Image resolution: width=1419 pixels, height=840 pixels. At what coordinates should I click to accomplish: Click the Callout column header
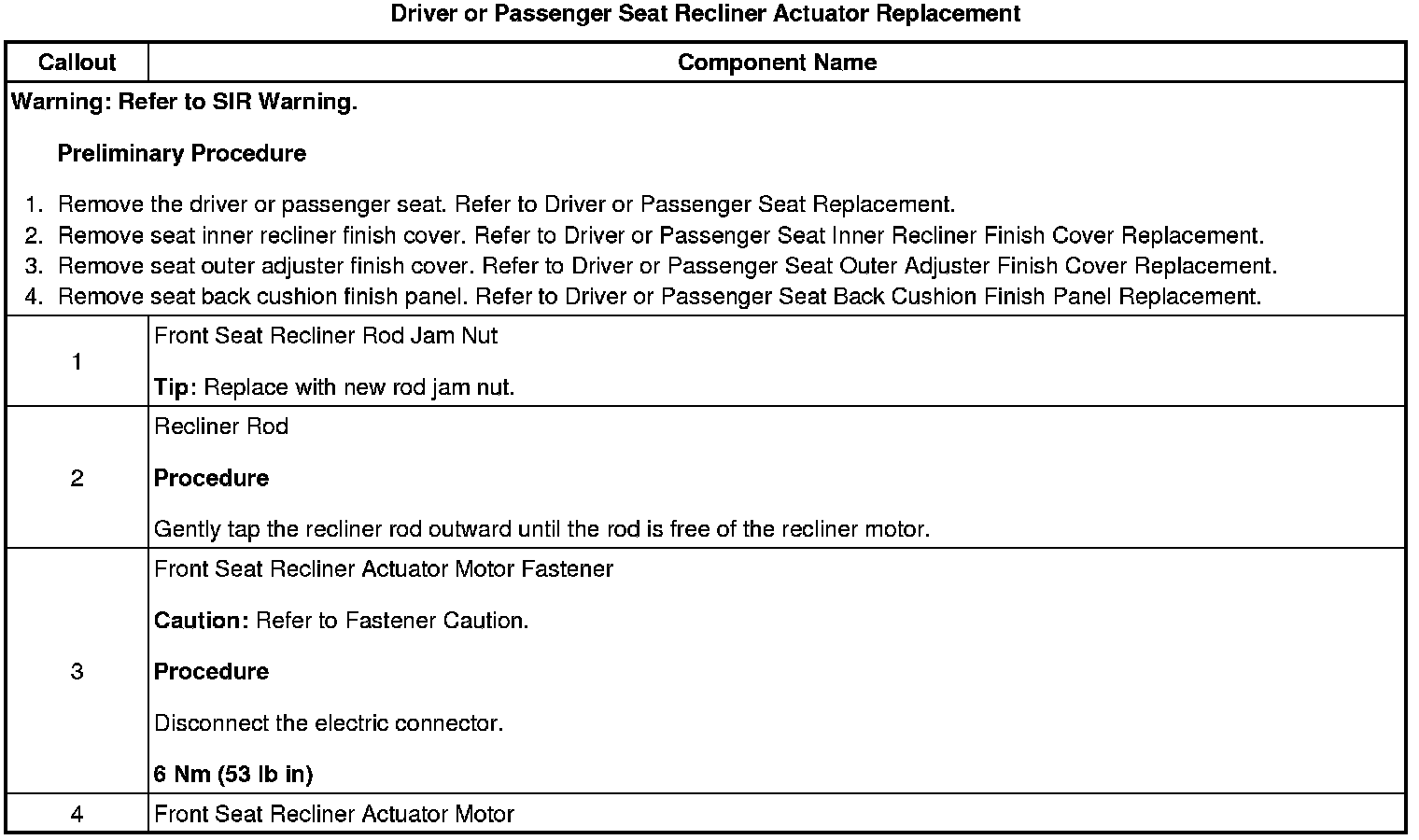click(x=77, y=63)
